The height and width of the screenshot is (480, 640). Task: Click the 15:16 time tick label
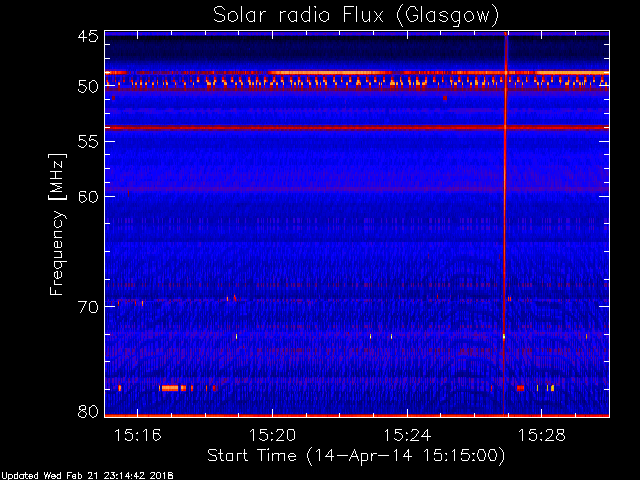click(x=138, y=436)
